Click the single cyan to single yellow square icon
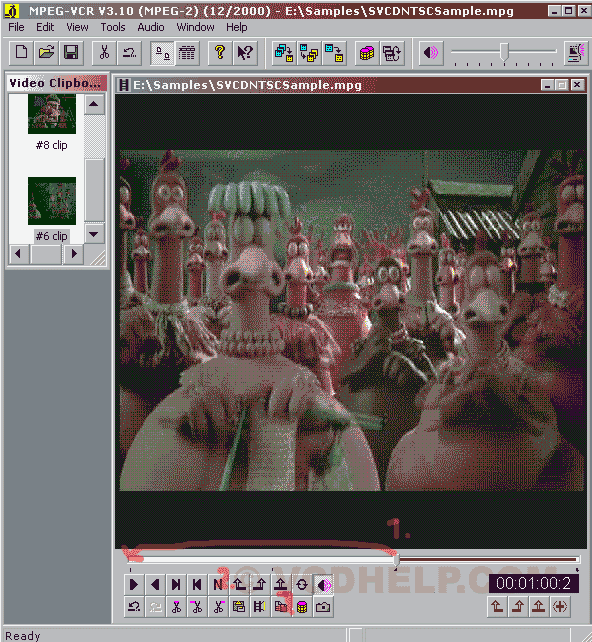This screenshot has width=592, height=642. point(334,53)
